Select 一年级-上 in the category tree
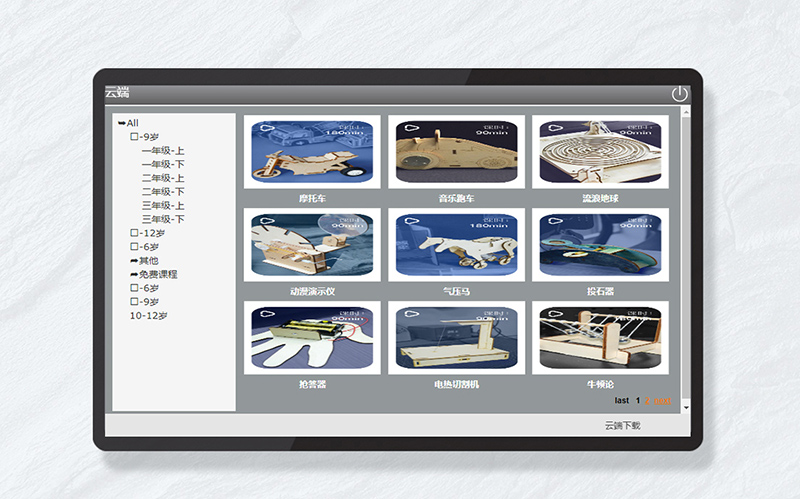800x499 pixels. [x=163, y=151]
